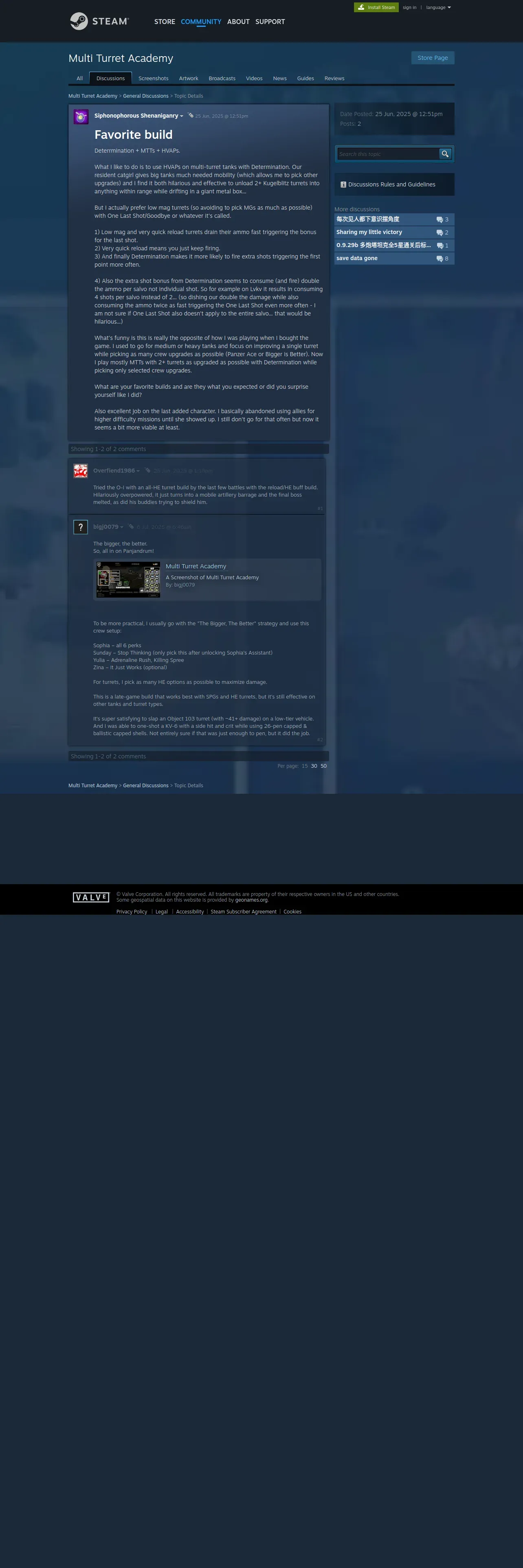This screenshot has height=1568, width=523.
Task: Open Sharing my little victory discussion
Action: pos(394,232)
